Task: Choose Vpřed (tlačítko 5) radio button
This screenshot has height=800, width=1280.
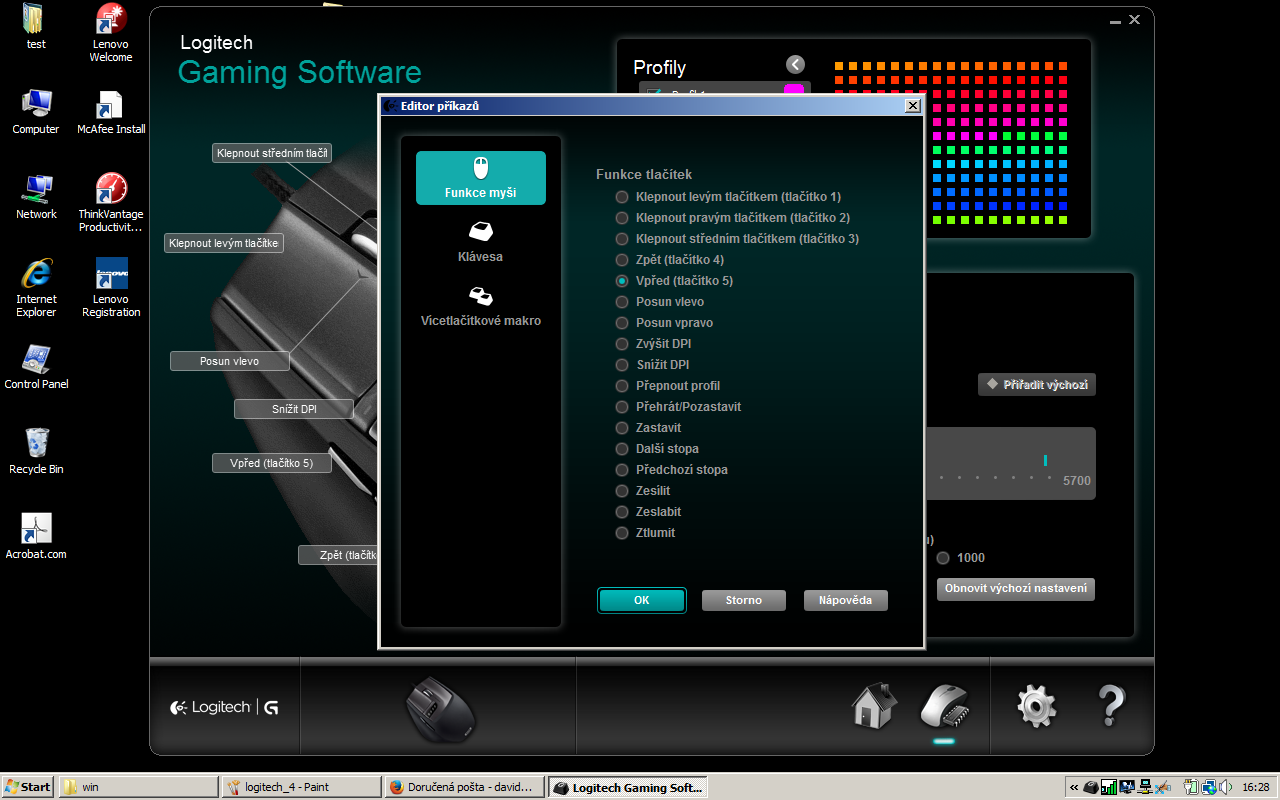Action: 675,281
